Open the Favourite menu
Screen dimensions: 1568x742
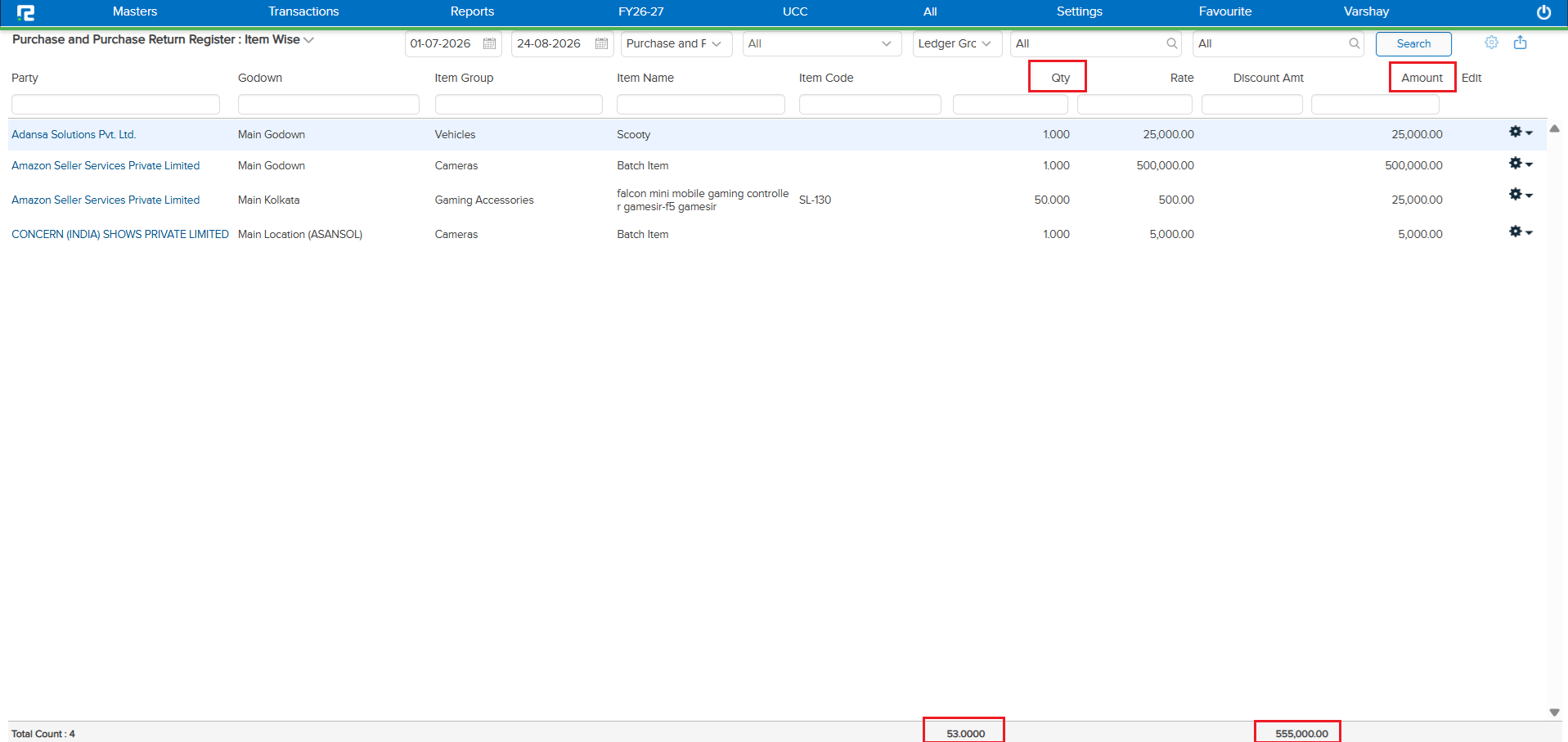pyautogui.click(x=1225, y=11)
